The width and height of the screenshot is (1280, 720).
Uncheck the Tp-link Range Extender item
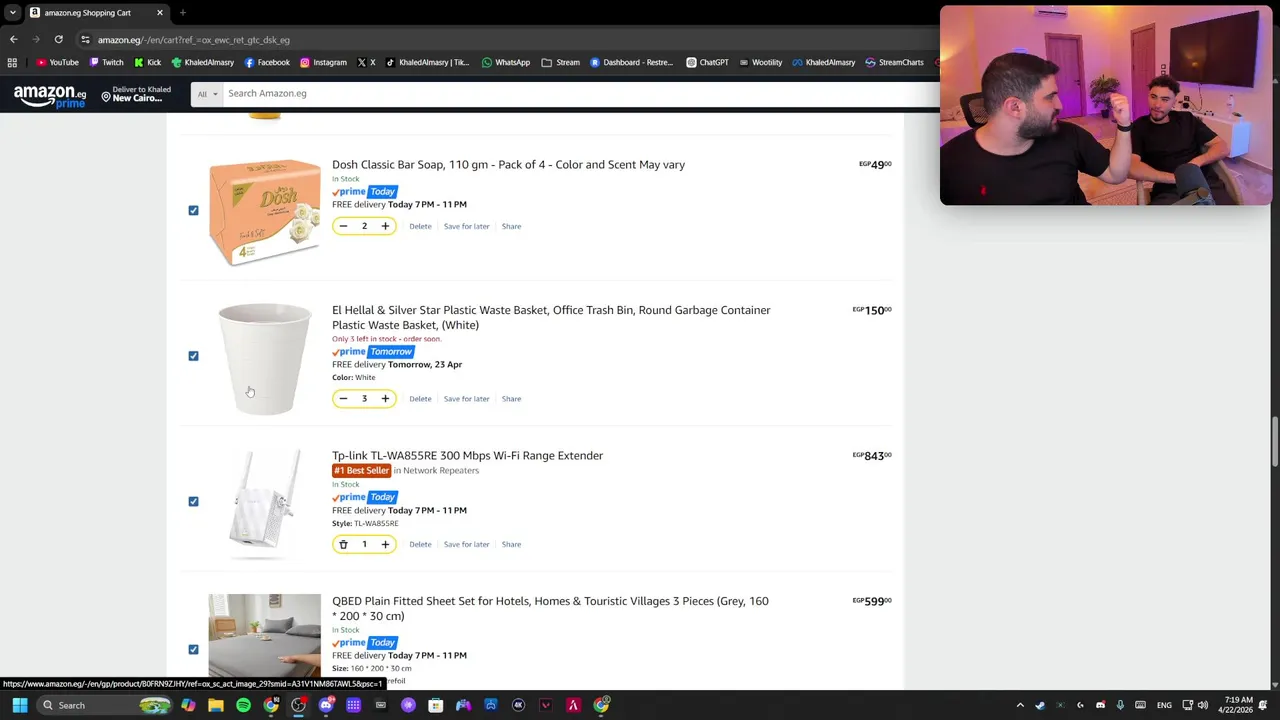coord(193,501)
